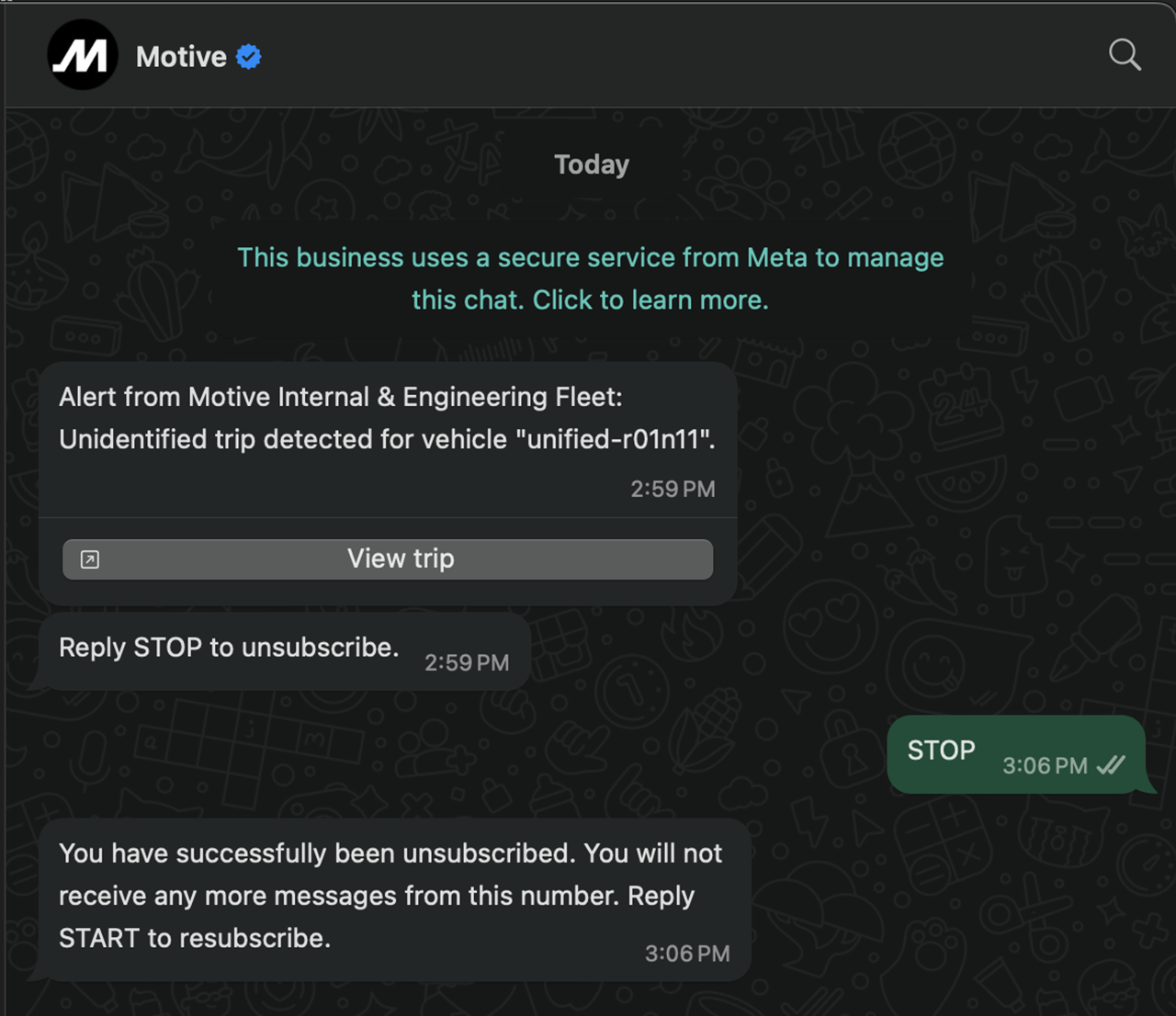Click the View trip button
The width and height of the screenshot is (1176, 1016).
point(388,559)
